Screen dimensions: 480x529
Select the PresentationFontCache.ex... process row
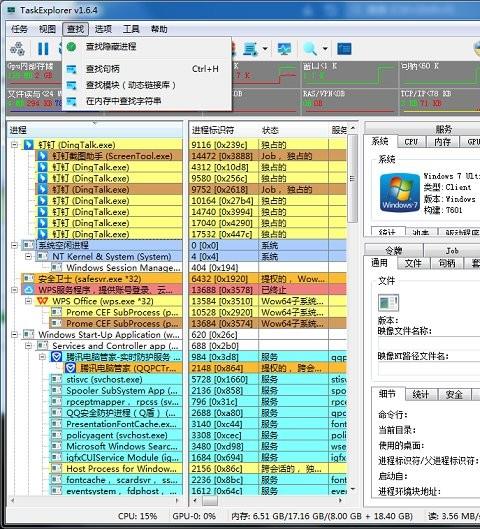coord(116,424)
